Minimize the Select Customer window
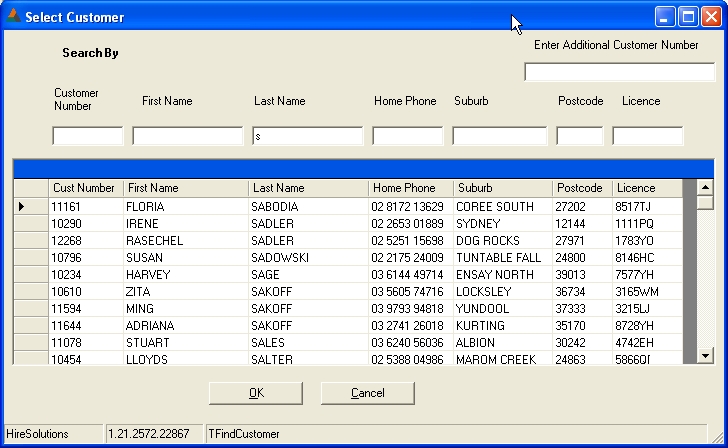This screenshot has width=728, height=448. tap(665, 17)
